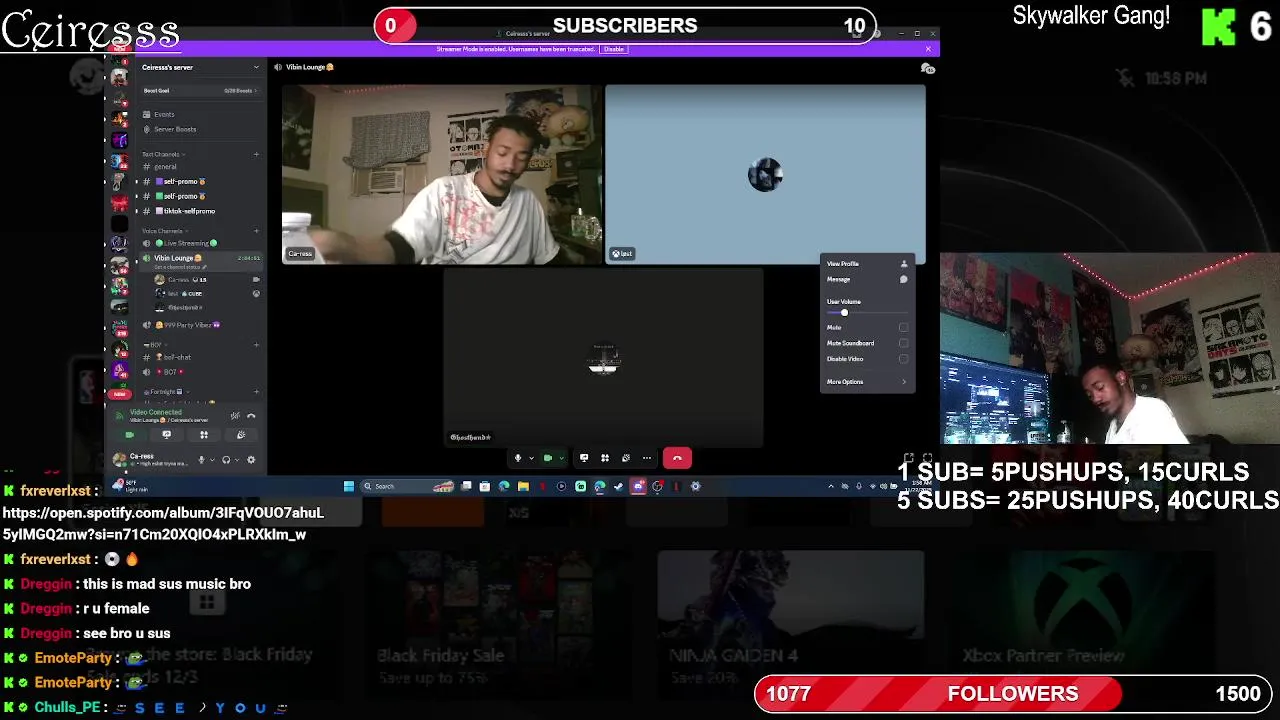Image resolution: width=1280 pixels, height=720 pixels.
Task: Open Discord from the taskbar
Action: [x=638, y=486]
